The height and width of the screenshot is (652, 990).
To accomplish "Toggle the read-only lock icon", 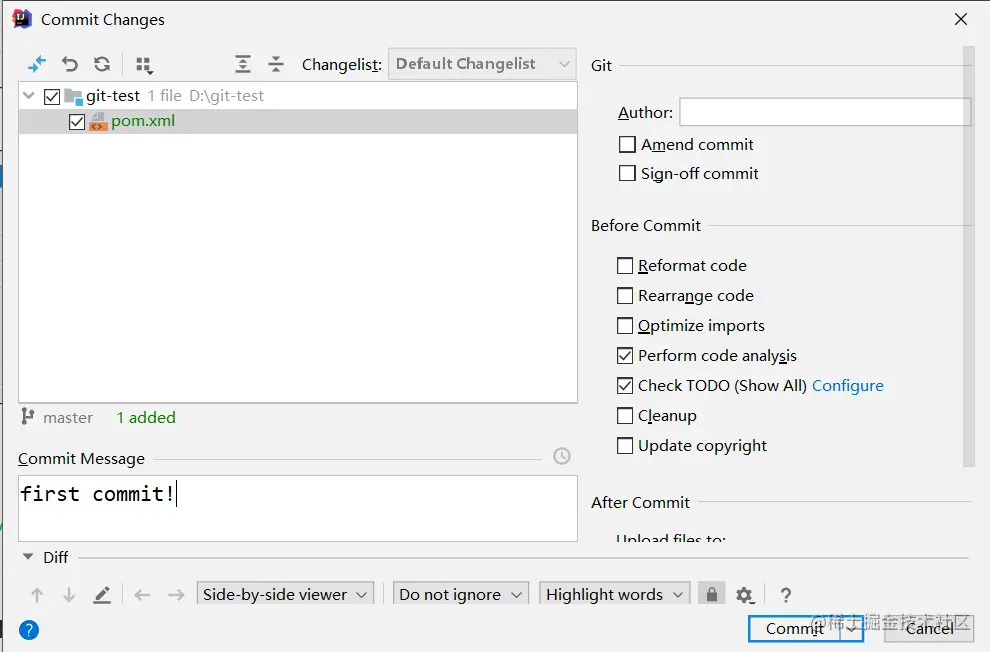I will [712, 594].
